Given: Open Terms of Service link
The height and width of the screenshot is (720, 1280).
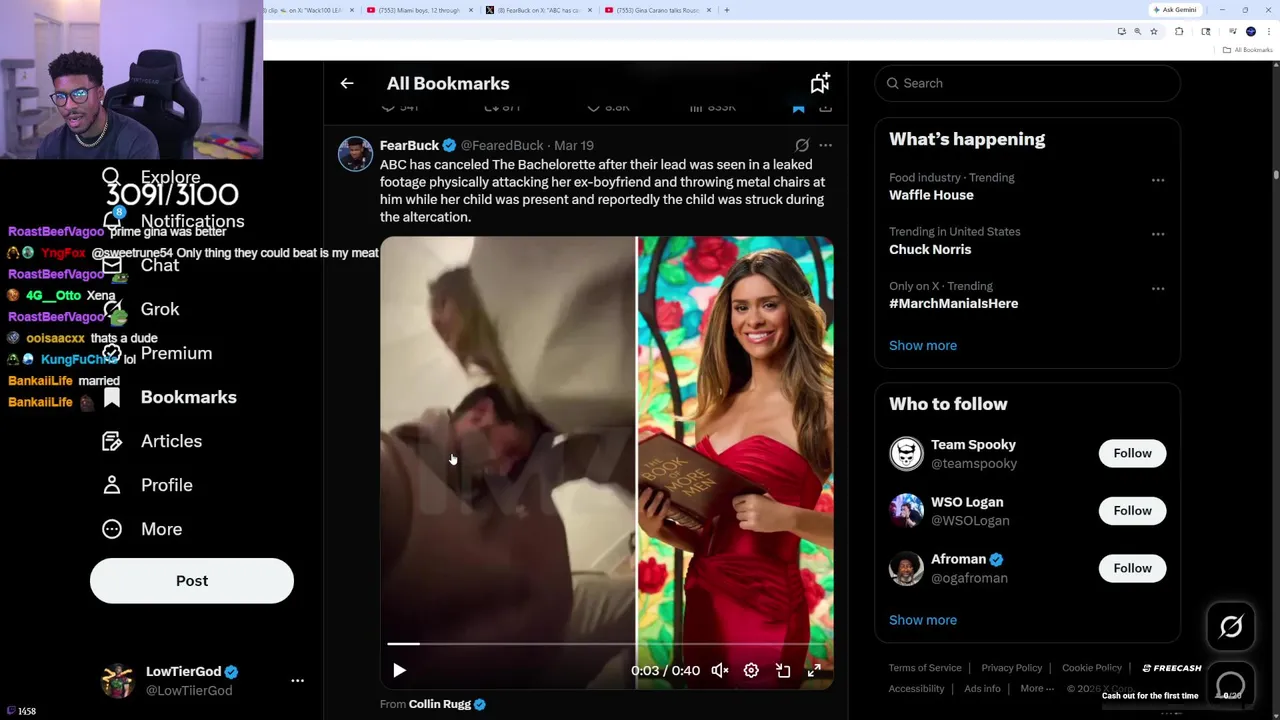Looking at the screenshot, I should coord(925,668).
